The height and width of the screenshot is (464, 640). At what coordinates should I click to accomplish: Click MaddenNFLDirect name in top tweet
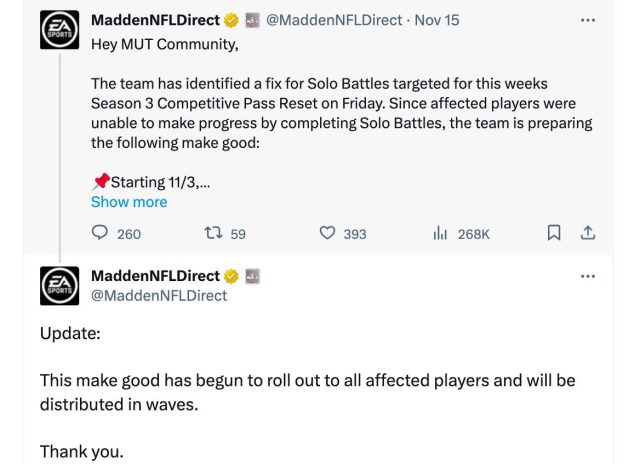[155, 19]
